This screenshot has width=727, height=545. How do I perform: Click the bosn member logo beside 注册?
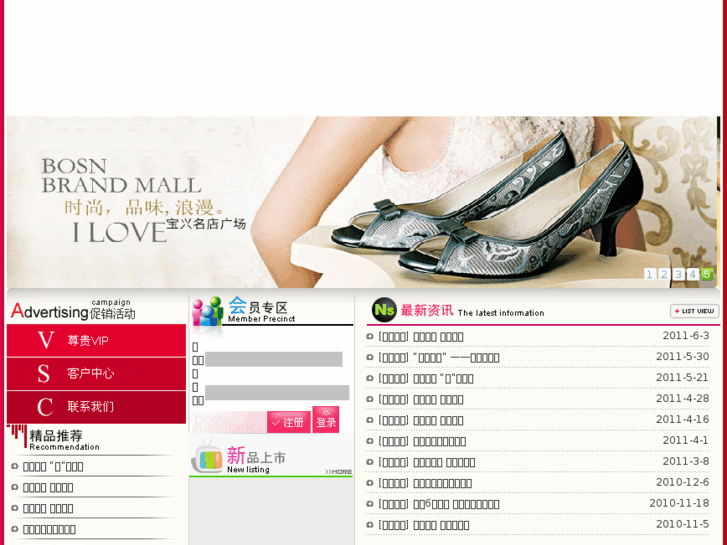229,423
